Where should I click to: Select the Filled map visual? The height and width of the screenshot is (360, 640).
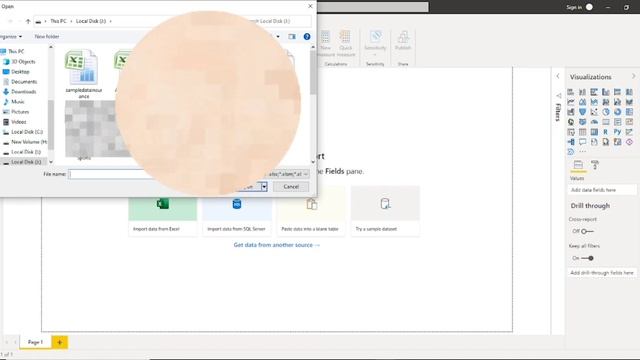coord(582,122)
